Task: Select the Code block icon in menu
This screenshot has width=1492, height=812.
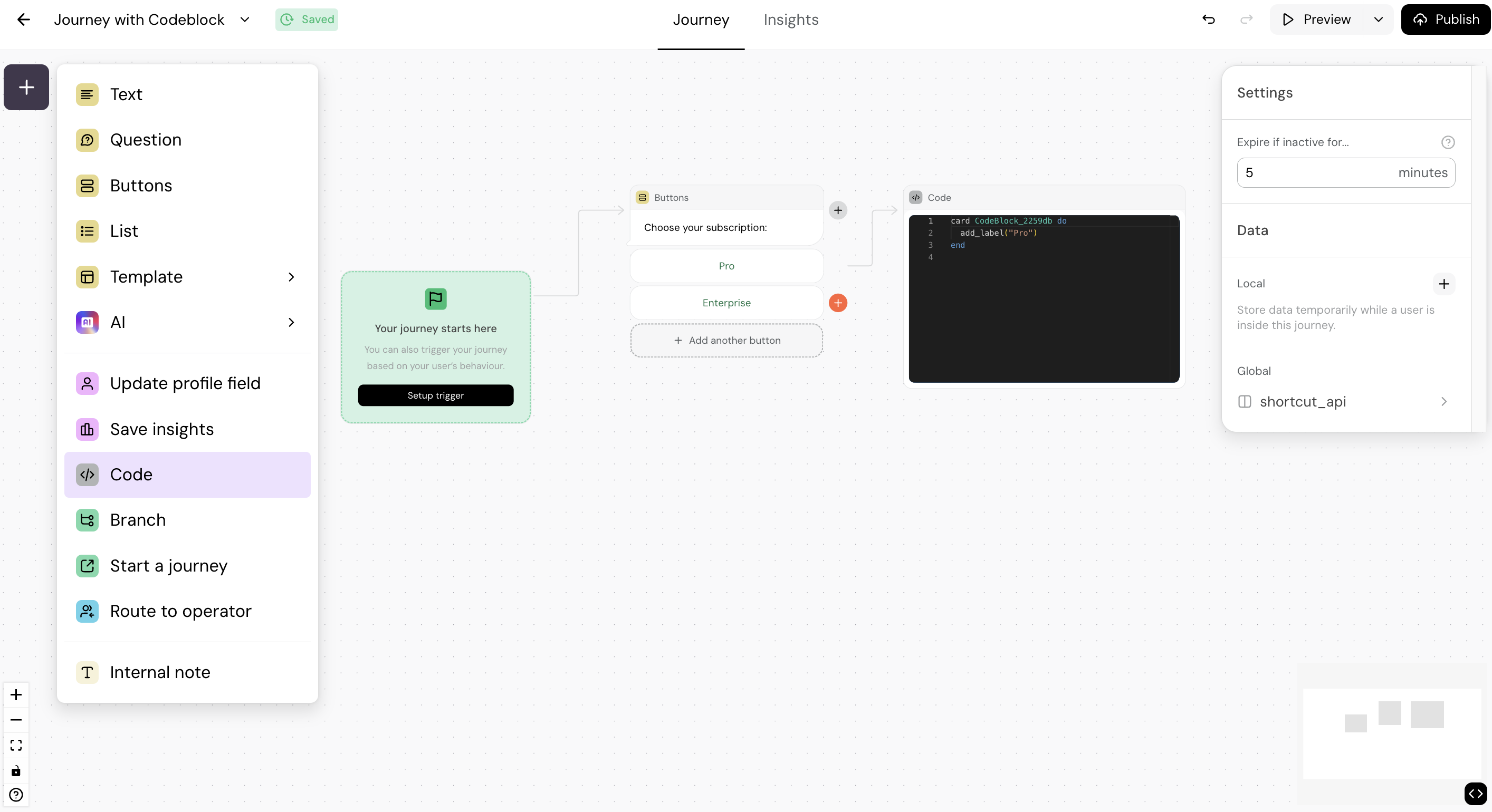Action: (x=87, y=475)
